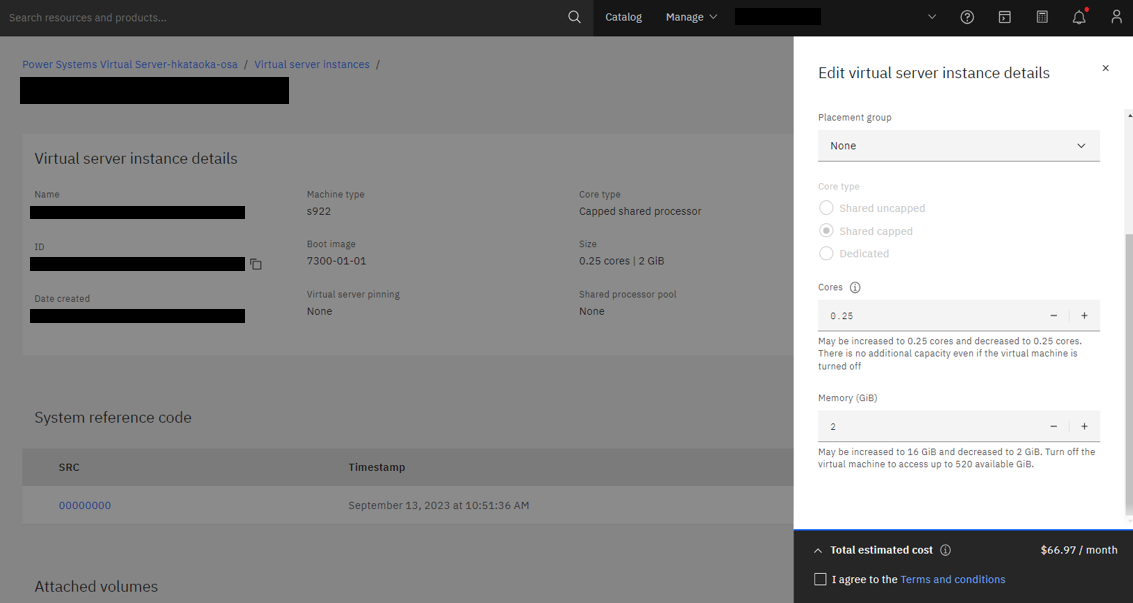Close the Edit virtual server instance panel

point(1105,68)
